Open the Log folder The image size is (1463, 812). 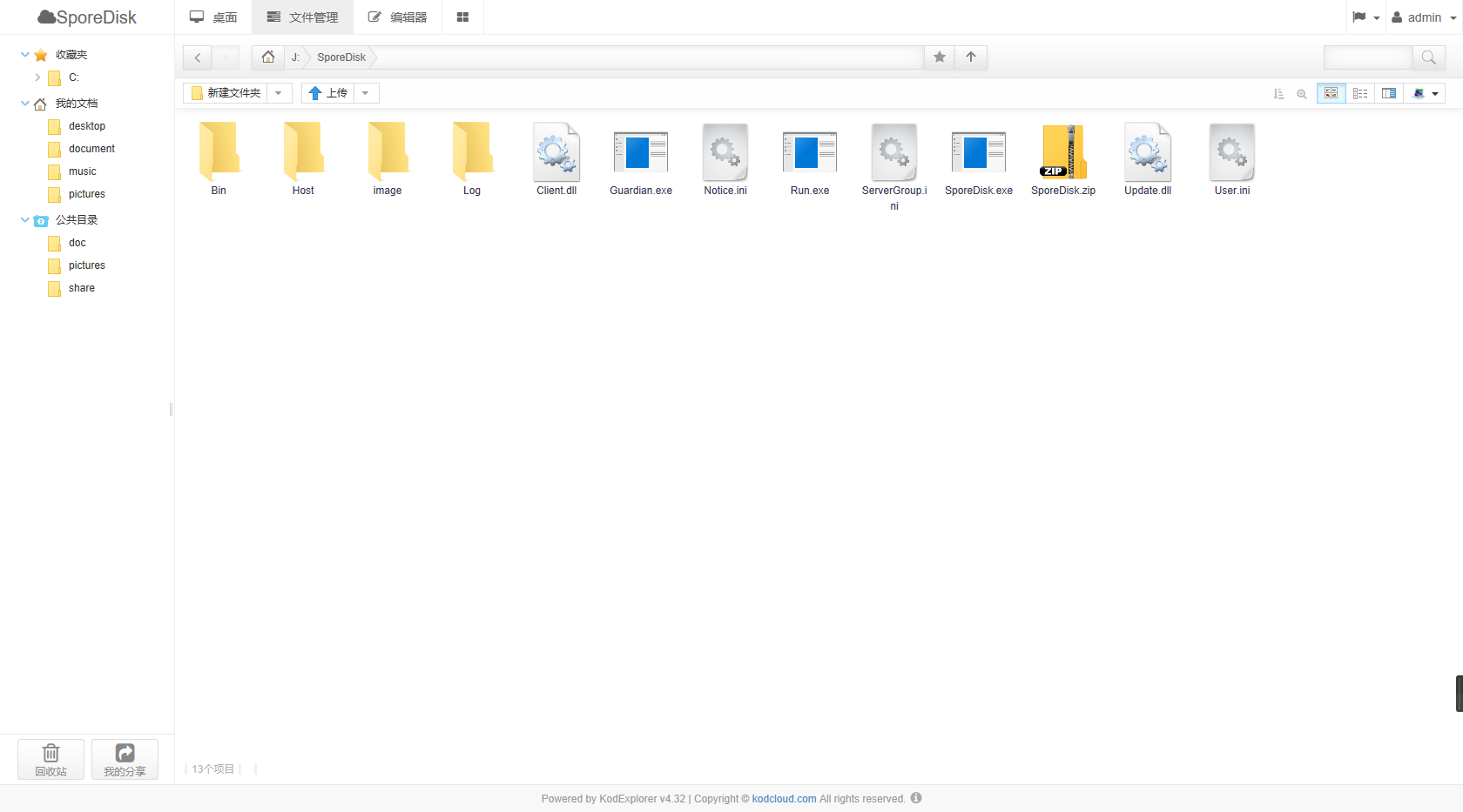click(472, 159)
